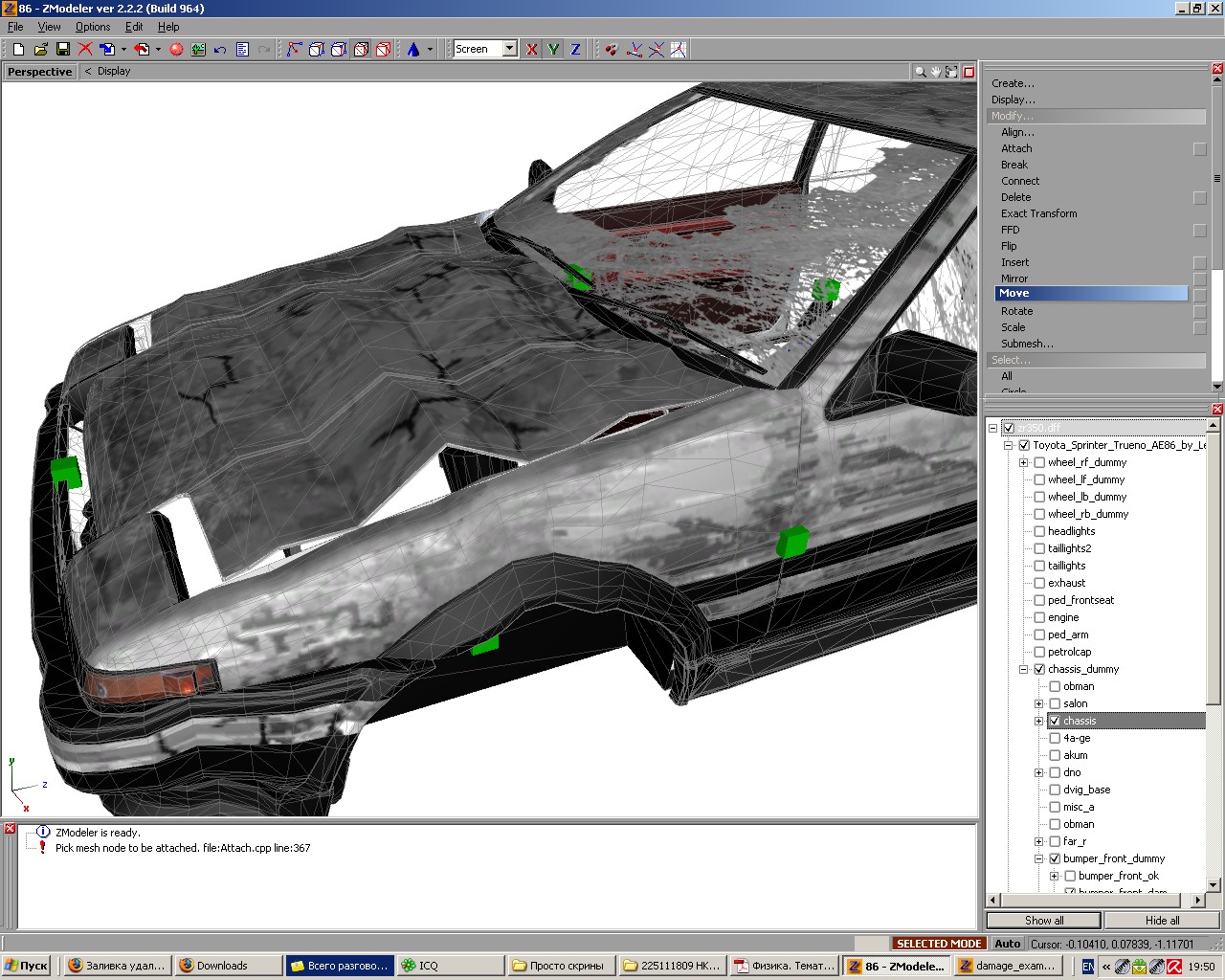Click the crossed blue axes toolbar icon
The image size is (1225, 980).
tap(657, 49)
